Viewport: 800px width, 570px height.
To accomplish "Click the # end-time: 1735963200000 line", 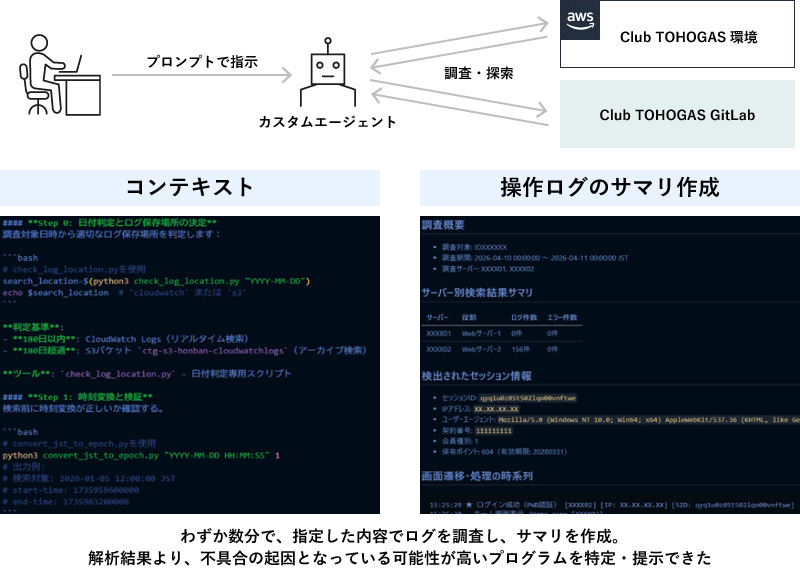I will (x=65, y=502).
